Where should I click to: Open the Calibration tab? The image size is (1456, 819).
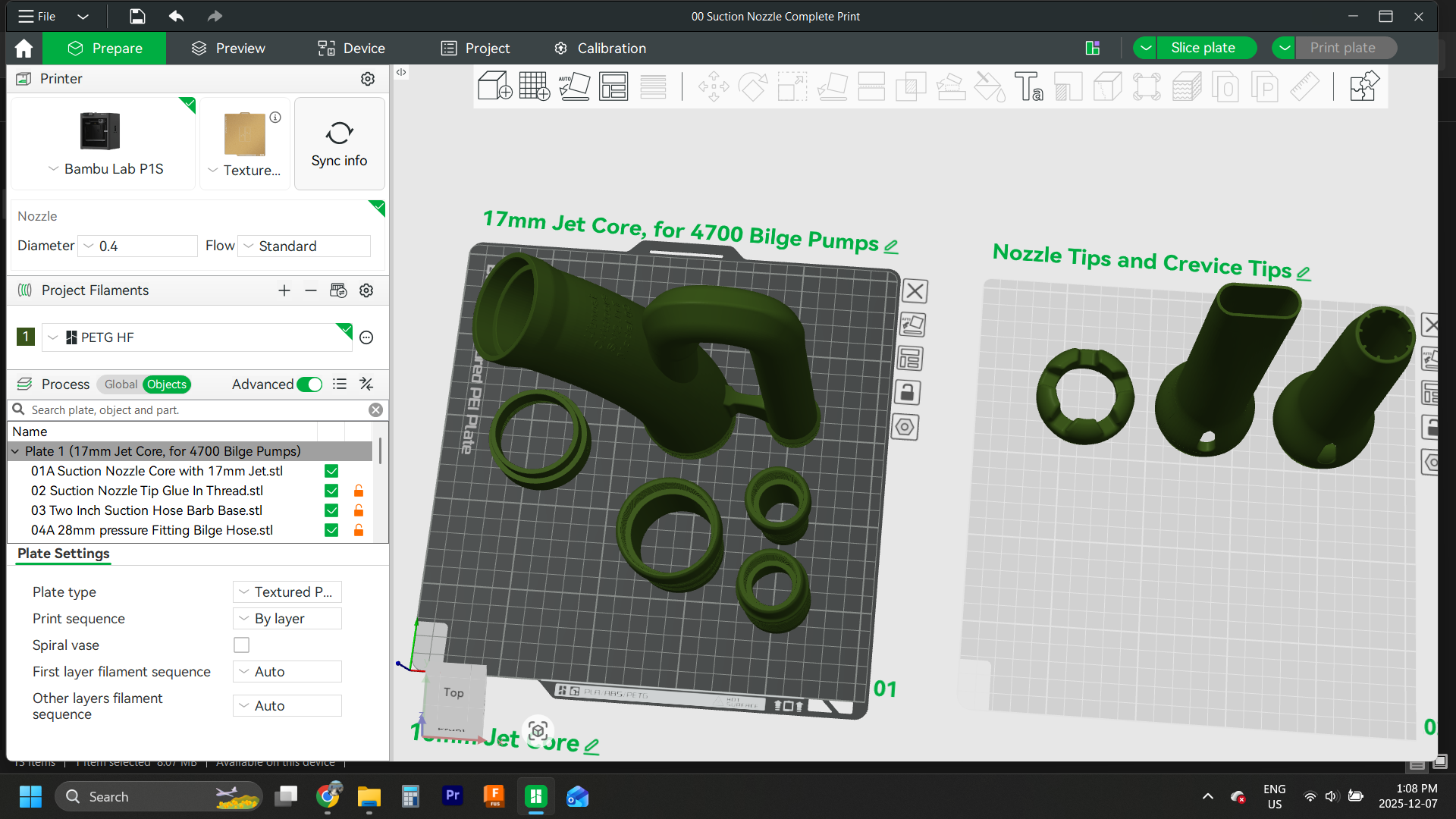point(600,49)
